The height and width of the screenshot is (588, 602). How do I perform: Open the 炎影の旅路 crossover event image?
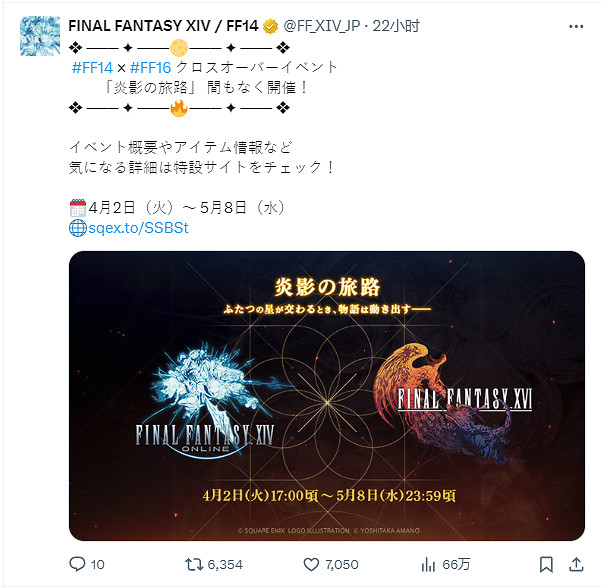[x=327, y=396]
